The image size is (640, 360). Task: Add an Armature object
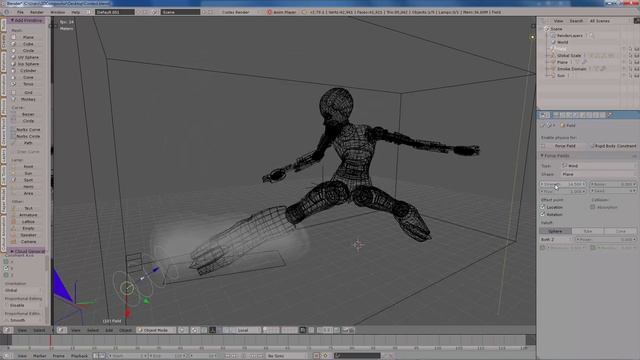[x=28, y=215]
